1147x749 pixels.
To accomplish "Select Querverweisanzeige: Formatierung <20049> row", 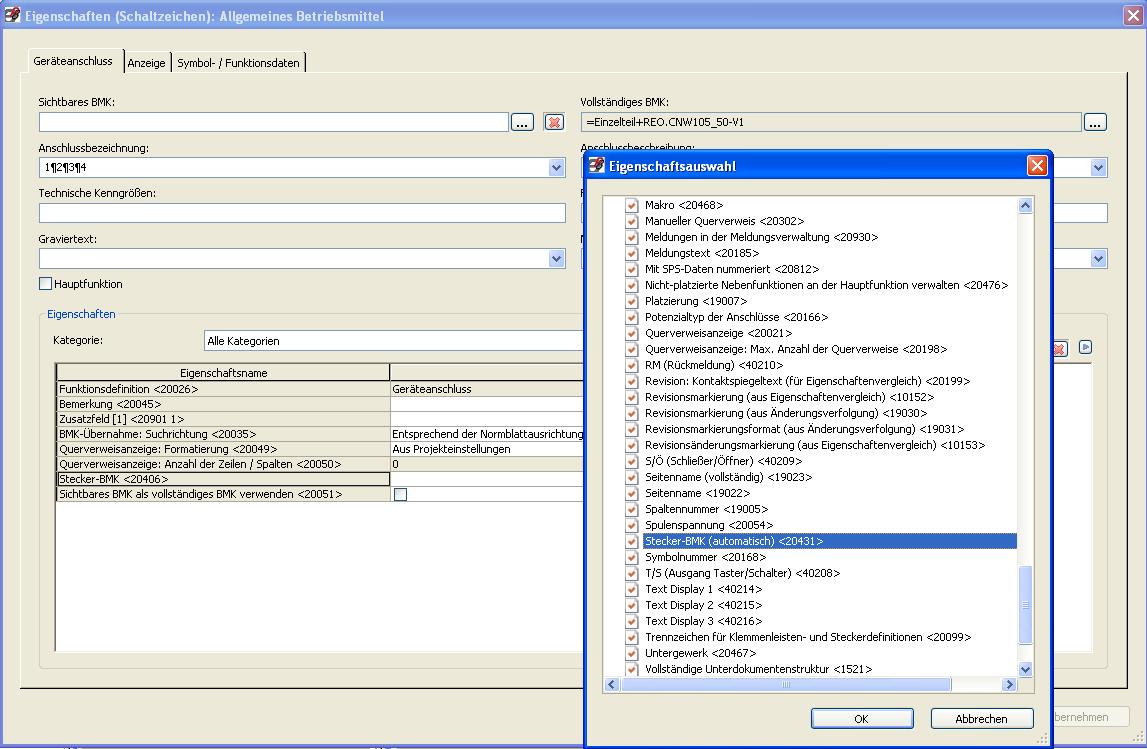I will coord(223,449).
